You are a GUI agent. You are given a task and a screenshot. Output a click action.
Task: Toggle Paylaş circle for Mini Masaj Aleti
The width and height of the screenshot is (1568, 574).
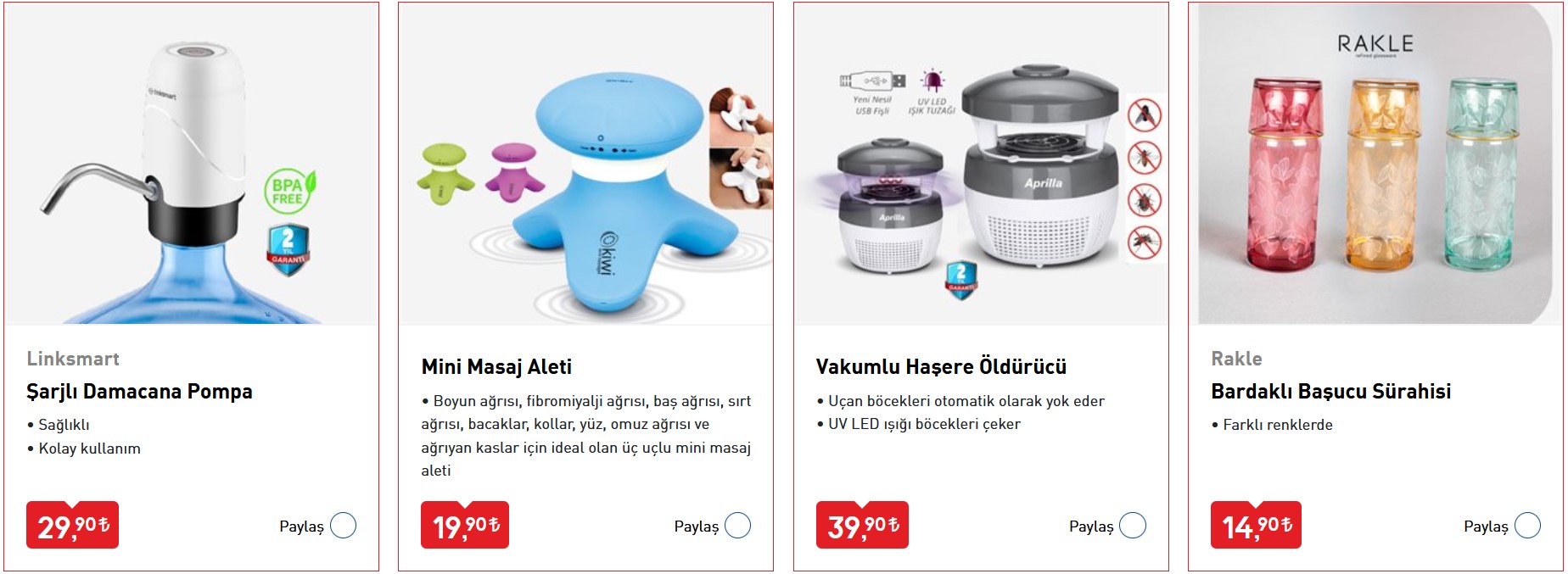737,526
